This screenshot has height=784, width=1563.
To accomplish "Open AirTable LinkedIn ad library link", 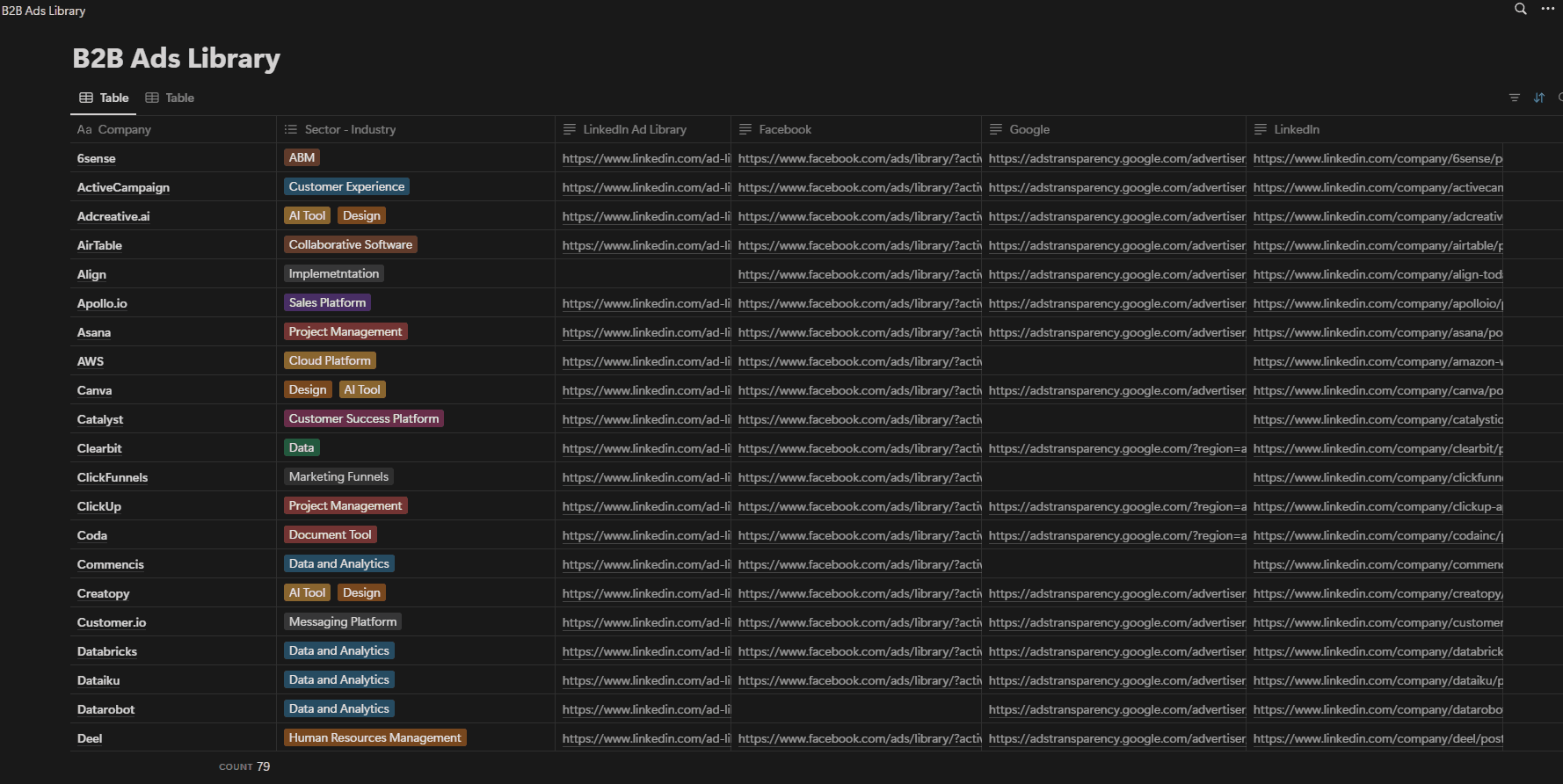I will tap(646, 245).
